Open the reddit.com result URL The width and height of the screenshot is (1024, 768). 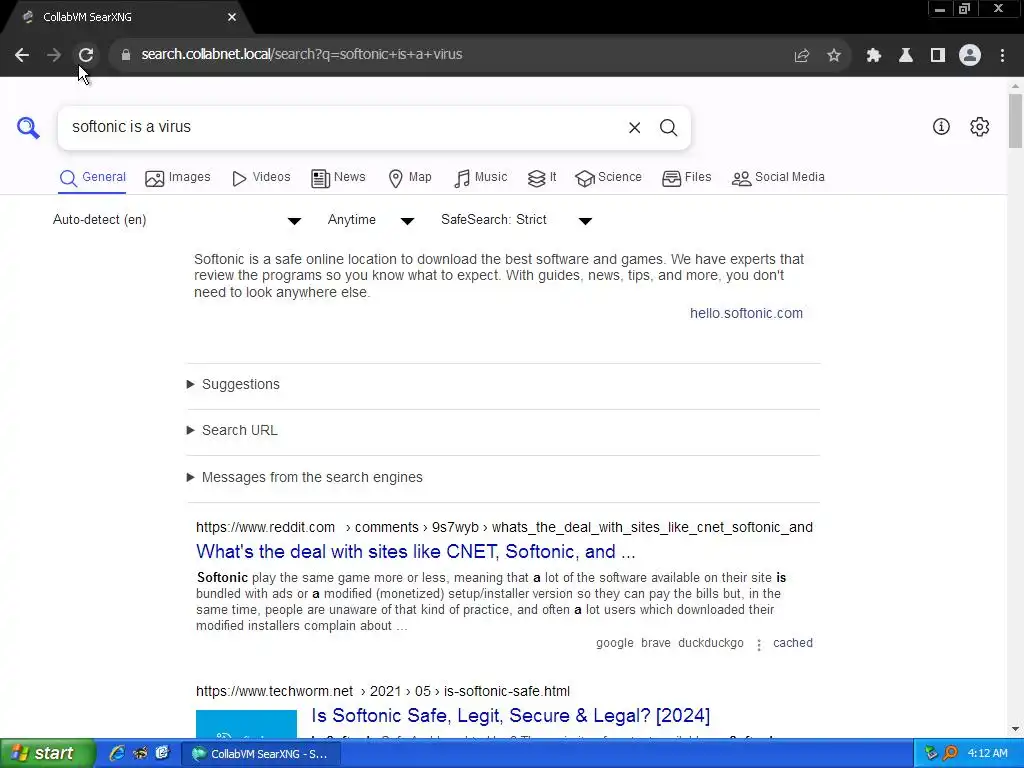504,528
